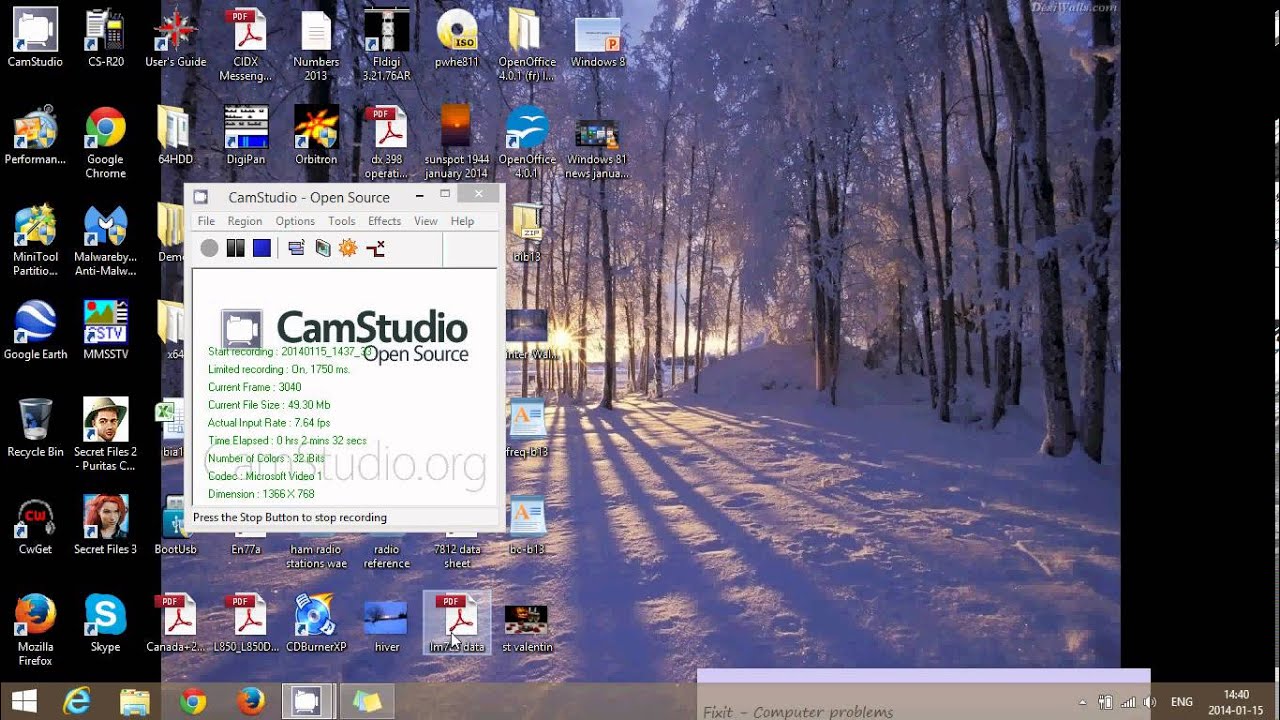Open Screen Annotations via orange sun icon
Viewport: 1280px width, 720px height.
(x=348, y=248)
